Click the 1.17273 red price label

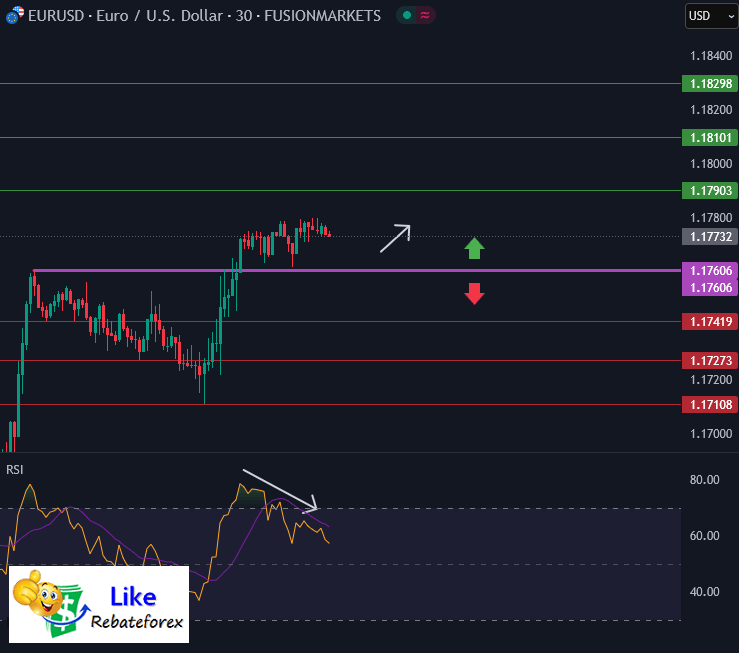(x=710, y=361)
